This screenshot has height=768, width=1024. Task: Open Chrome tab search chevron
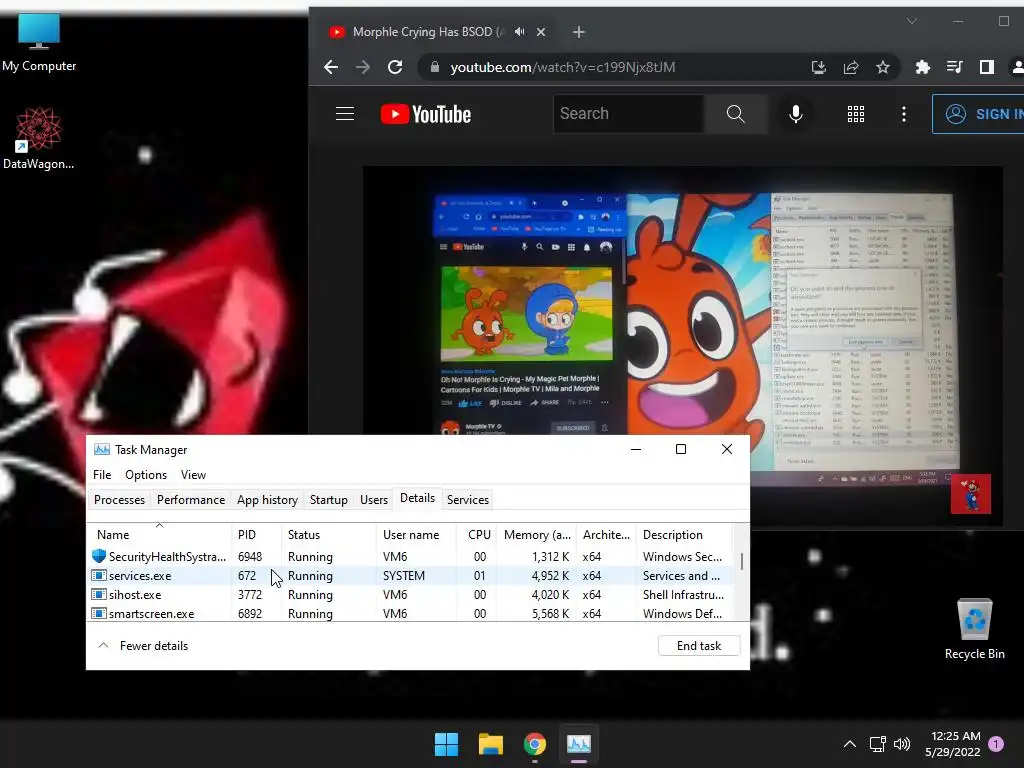(912, 22)
